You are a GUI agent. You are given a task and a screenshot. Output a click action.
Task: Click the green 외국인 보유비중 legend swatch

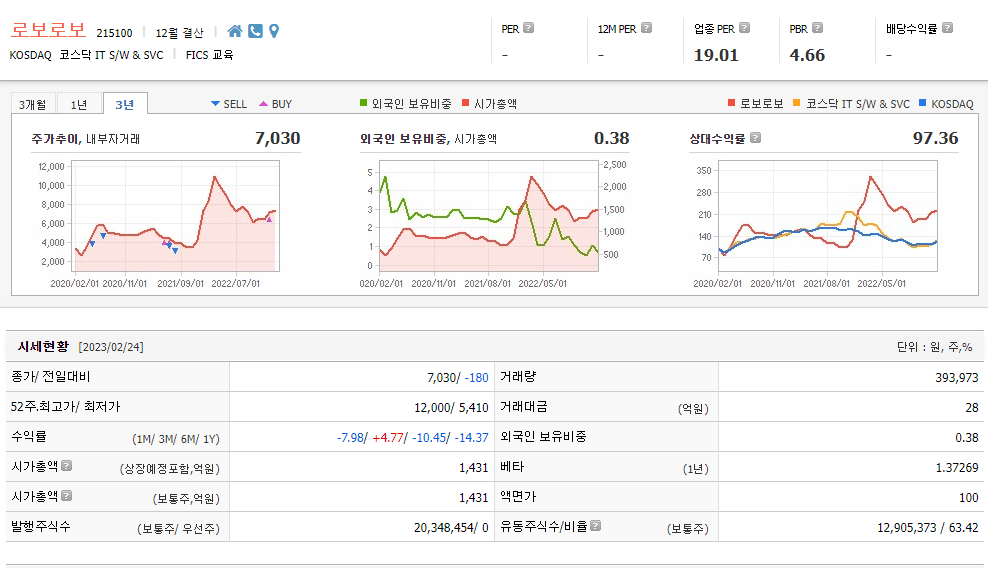click(x=363, y=103)
